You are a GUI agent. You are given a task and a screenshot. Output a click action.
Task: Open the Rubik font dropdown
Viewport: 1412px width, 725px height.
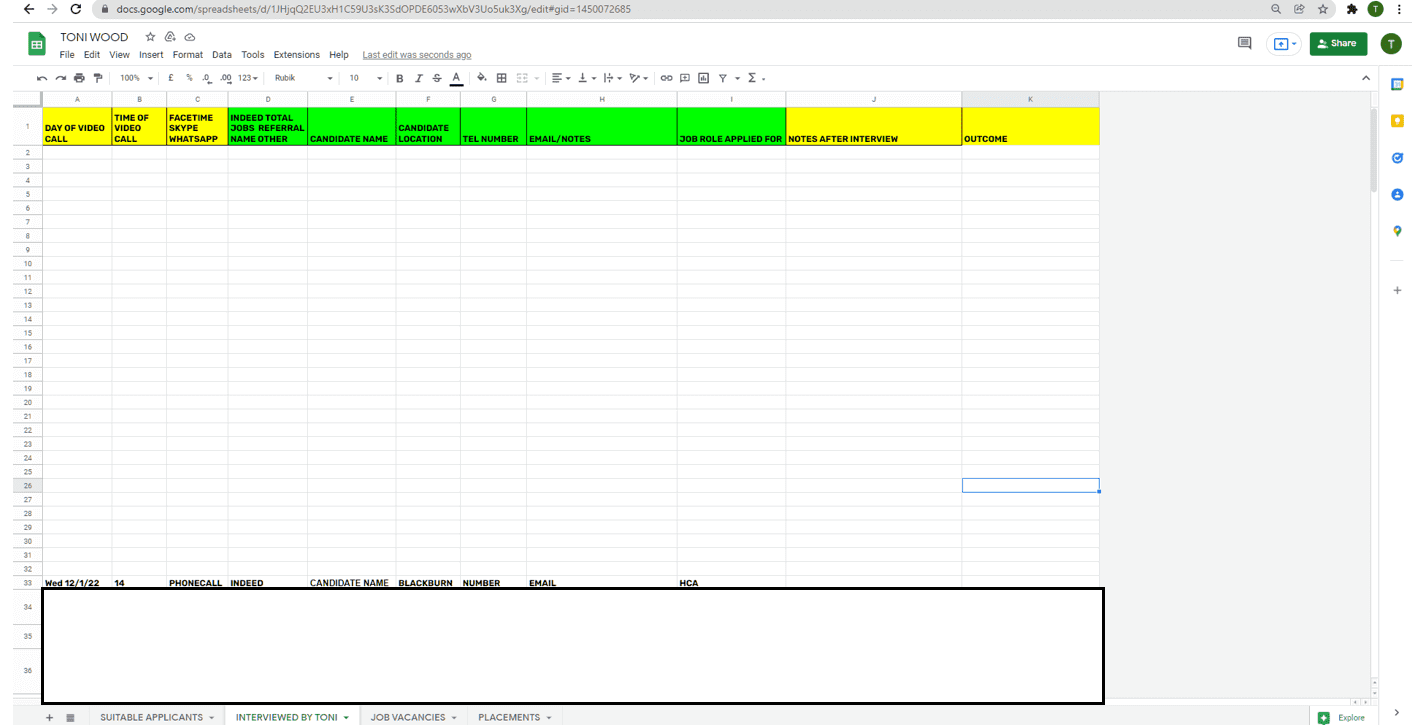[x=303, y=78]
